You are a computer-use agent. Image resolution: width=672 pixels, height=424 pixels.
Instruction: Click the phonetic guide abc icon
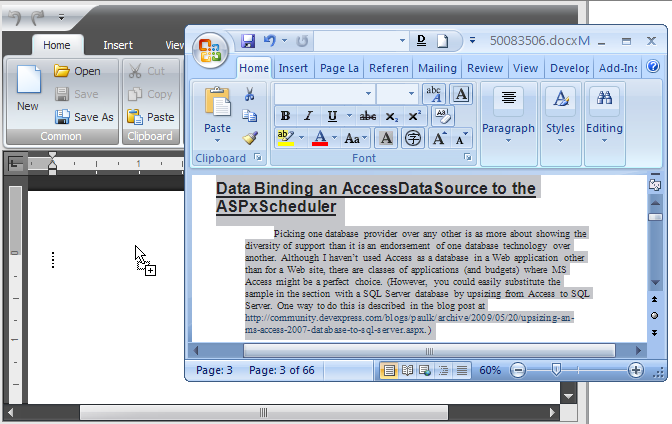434,94
